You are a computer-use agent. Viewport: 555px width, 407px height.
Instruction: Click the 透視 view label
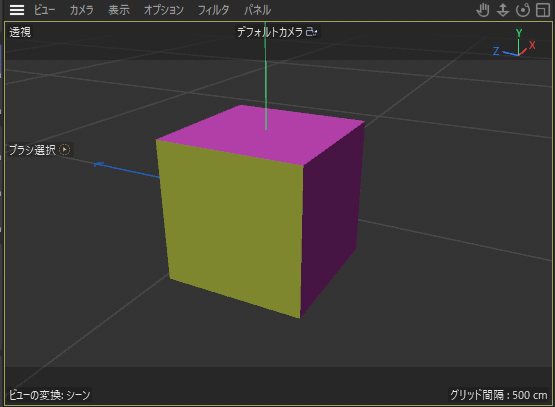(x=20, y=32)
